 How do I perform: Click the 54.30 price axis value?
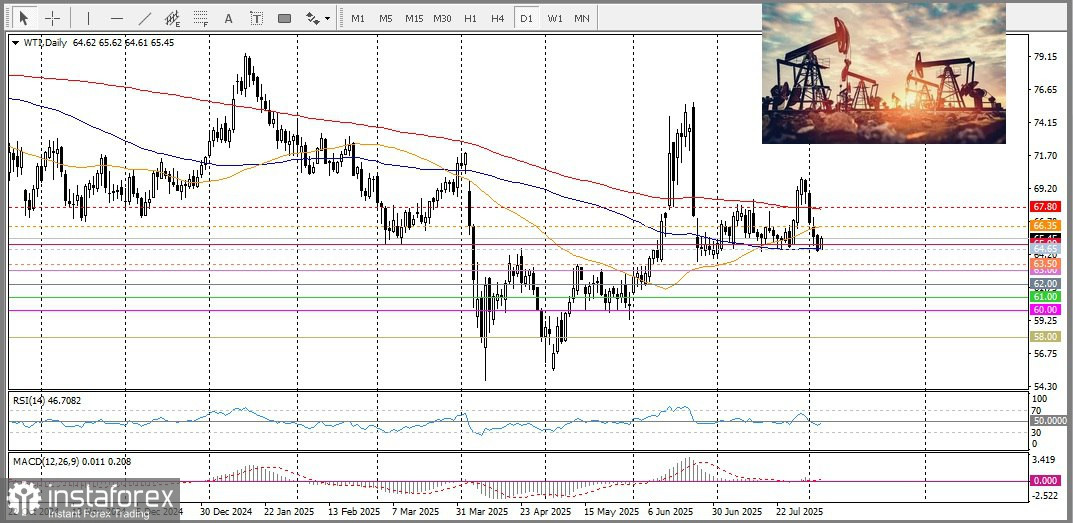(x=1045, y=386)
